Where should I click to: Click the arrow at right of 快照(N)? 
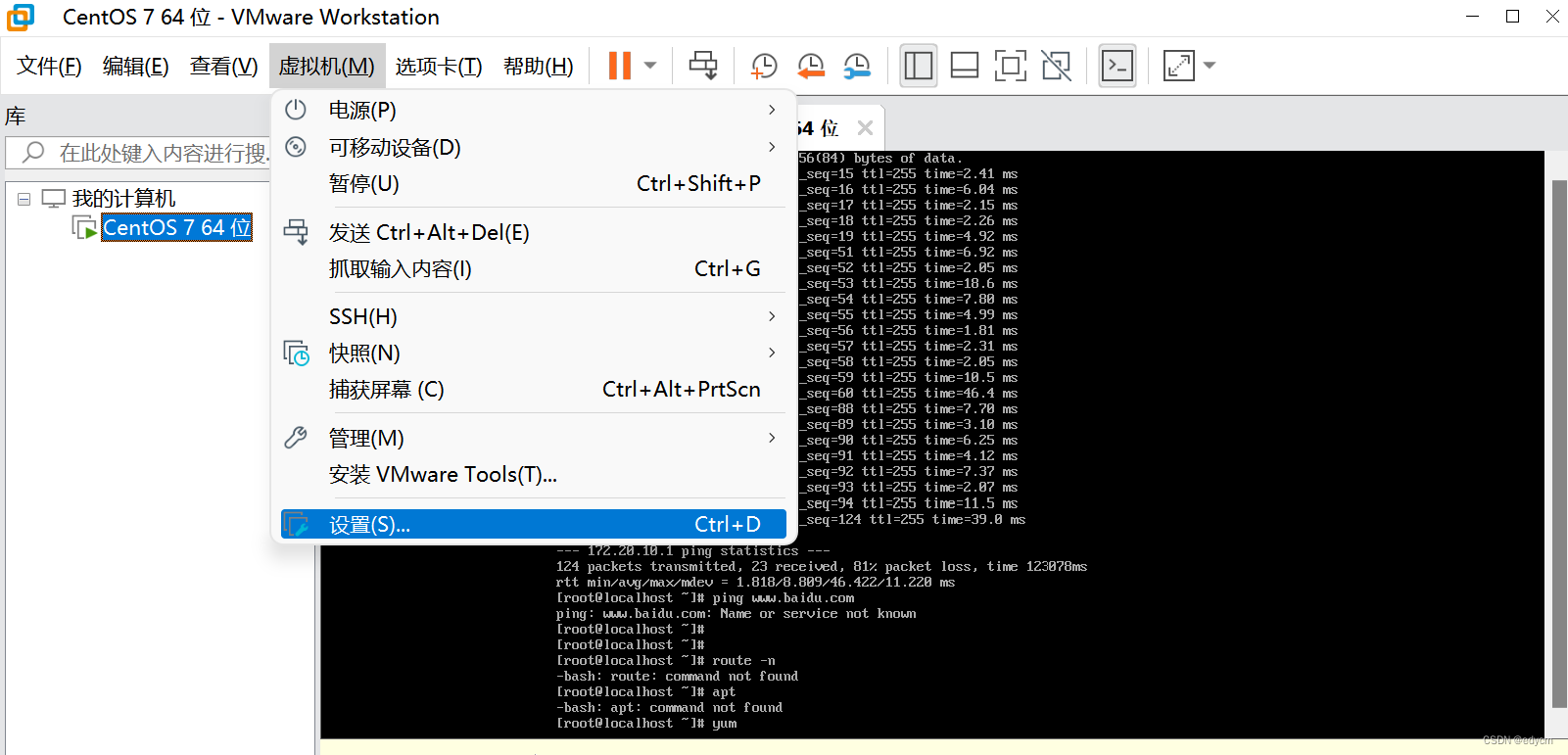pyautogui.click(x=772, y=353)
